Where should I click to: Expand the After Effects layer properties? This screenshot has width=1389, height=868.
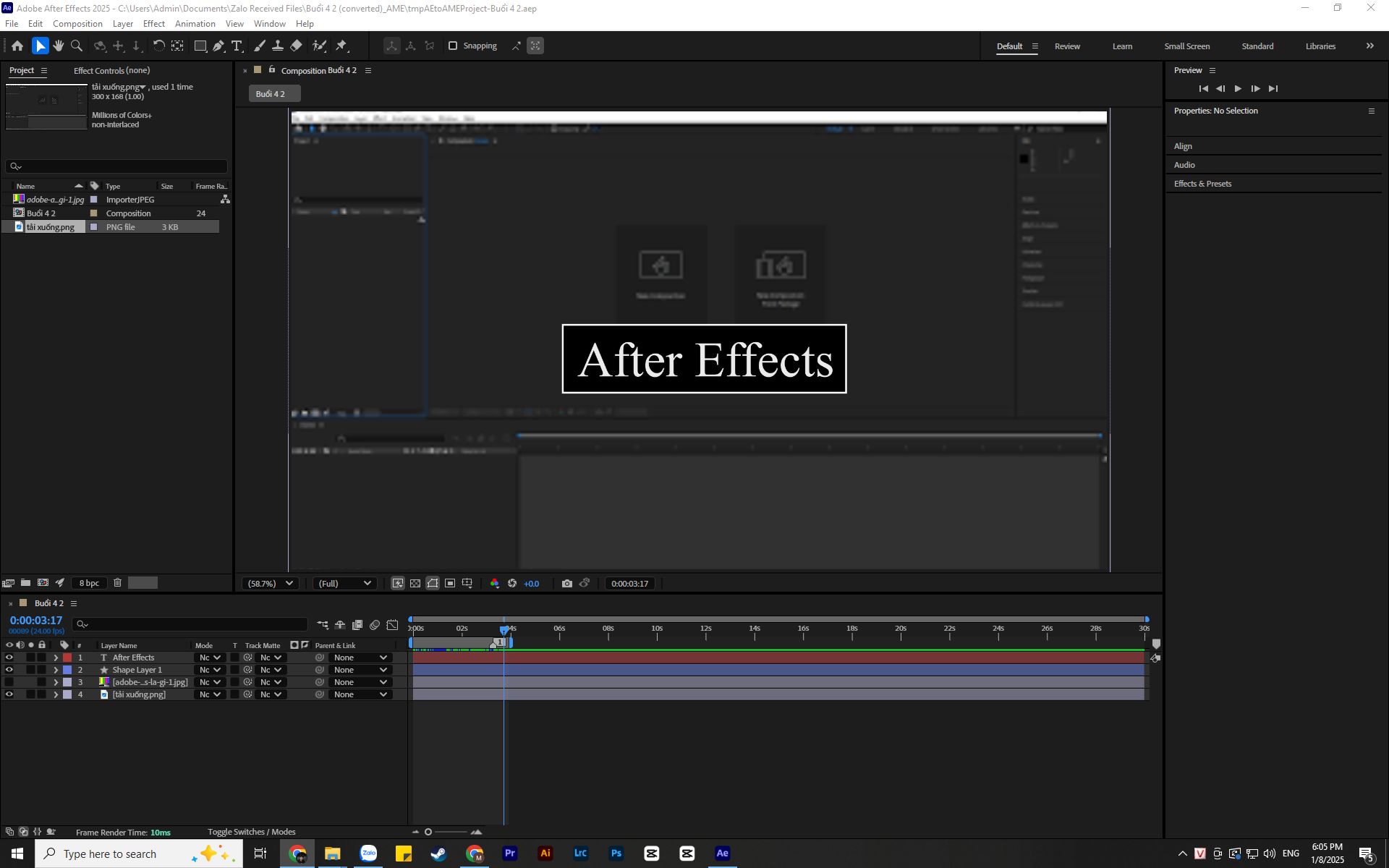(x=56, y=658)
